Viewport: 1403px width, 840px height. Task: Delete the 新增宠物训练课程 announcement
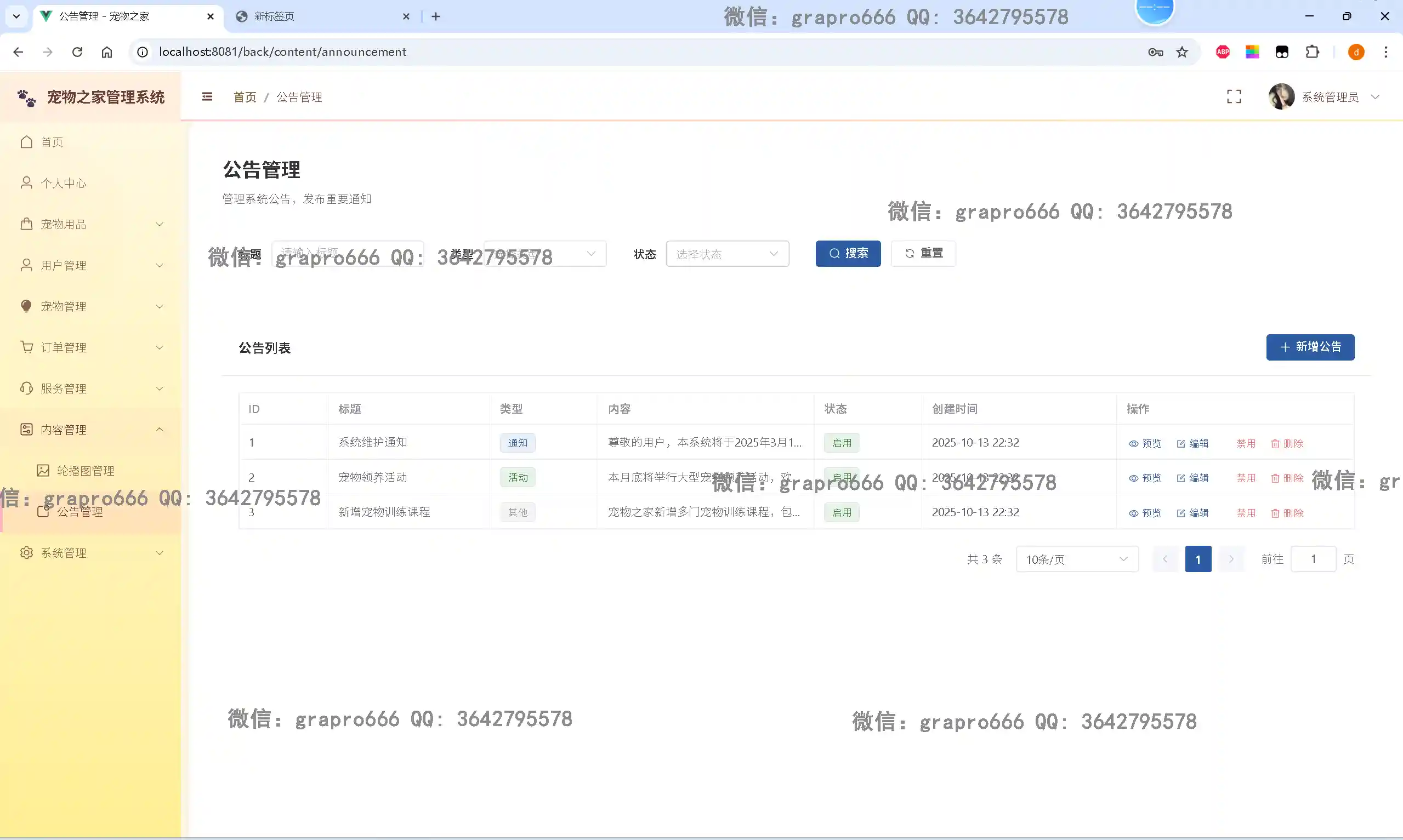(x=1287, y=513)
